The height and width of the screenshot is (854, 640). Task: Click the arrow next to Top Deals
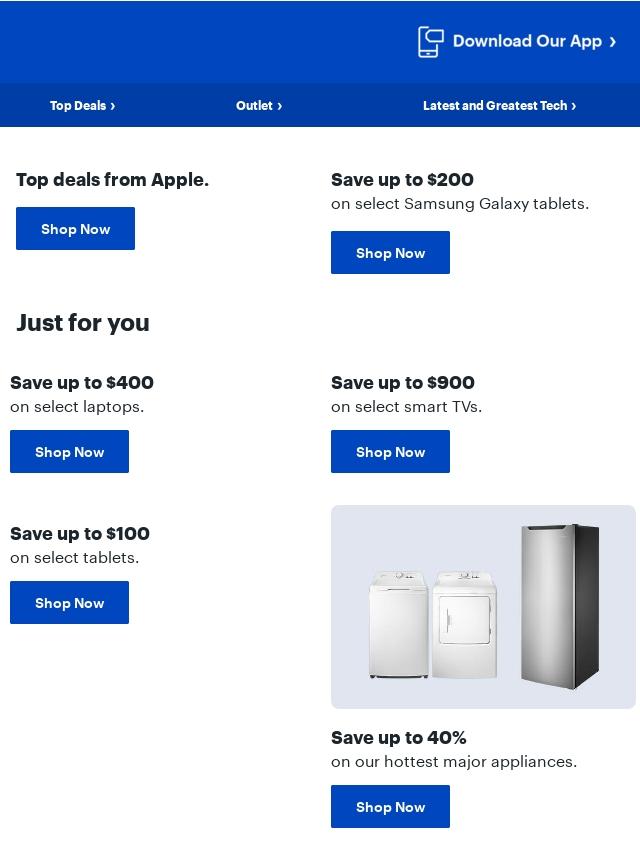(113, 106)
